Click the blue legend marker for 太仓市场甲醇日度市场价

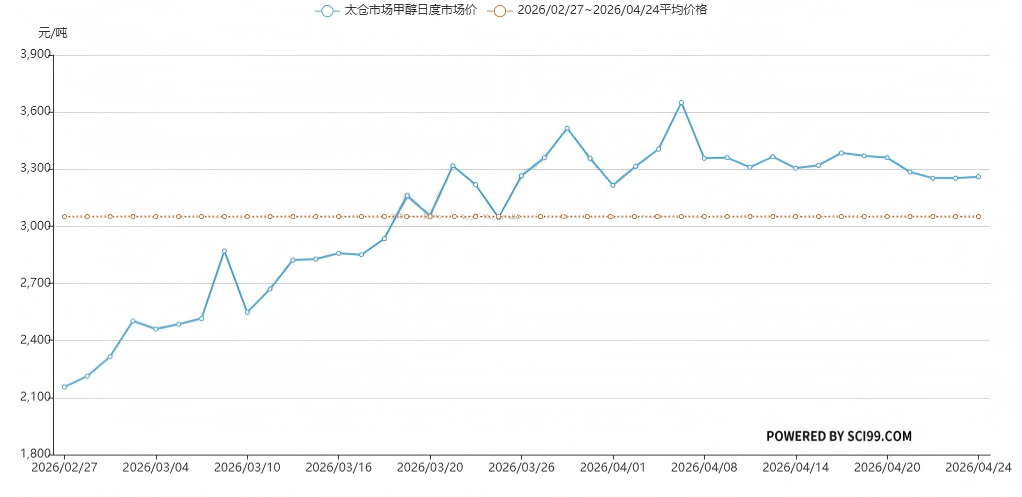(326, 10)
